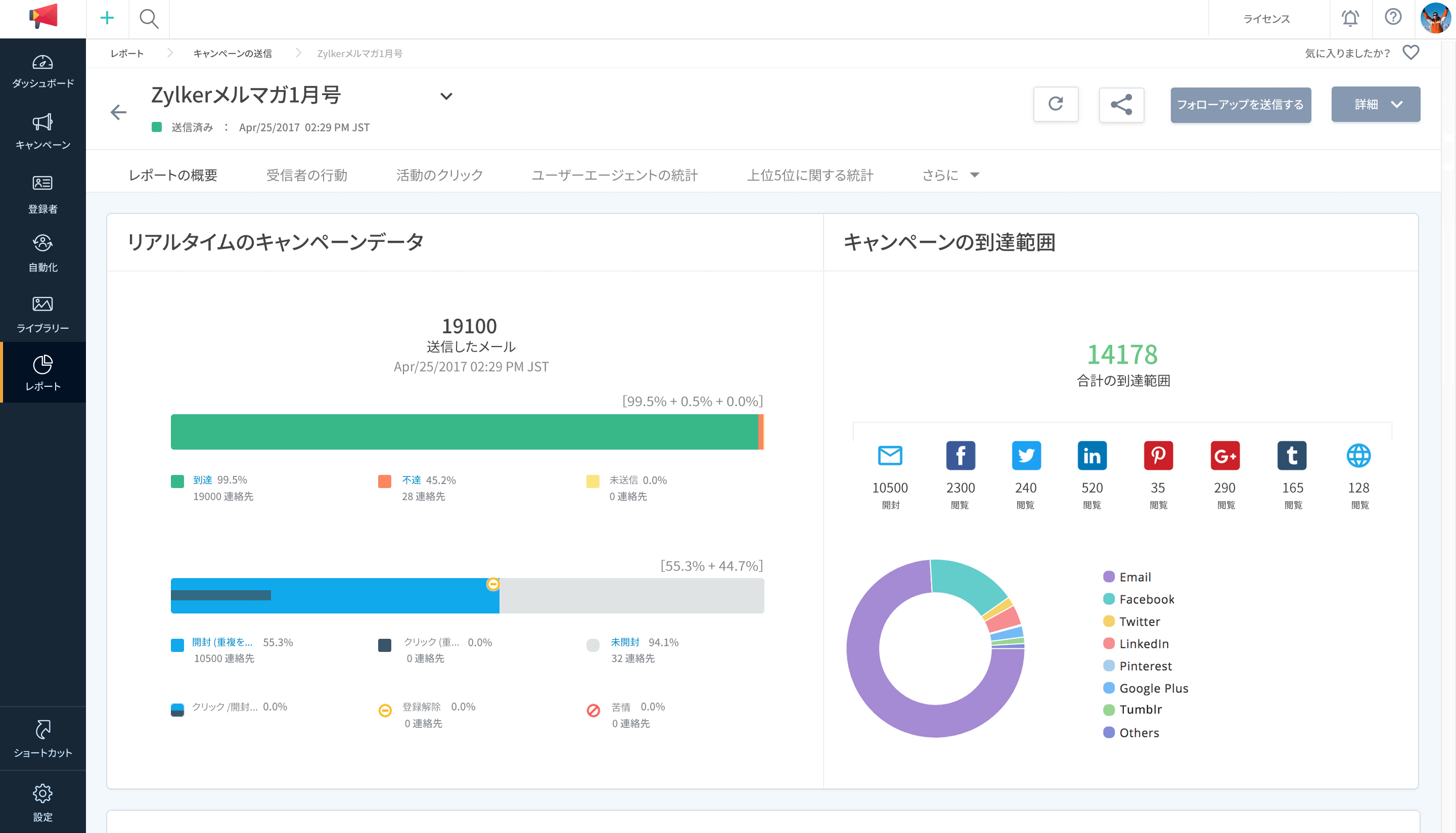The height and width of the screenshot is (833, 1456).
Task: Open ライブラリー in sidebar
Action: [43, 314]
